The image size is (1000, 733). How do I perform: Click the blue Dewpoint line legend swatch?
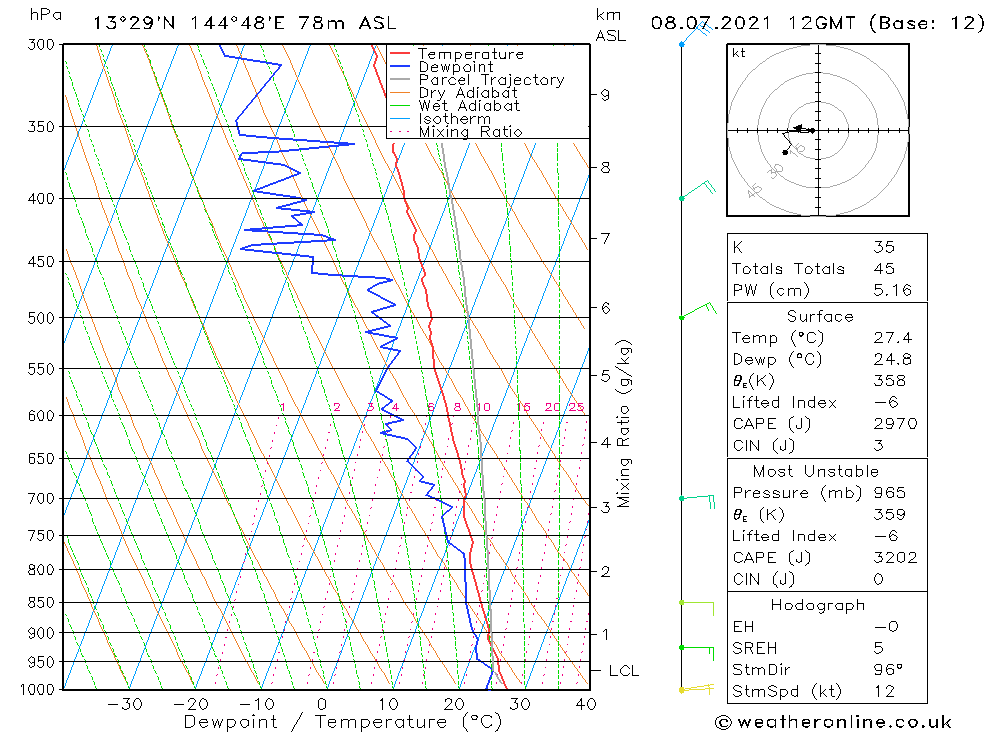(399, 66)
